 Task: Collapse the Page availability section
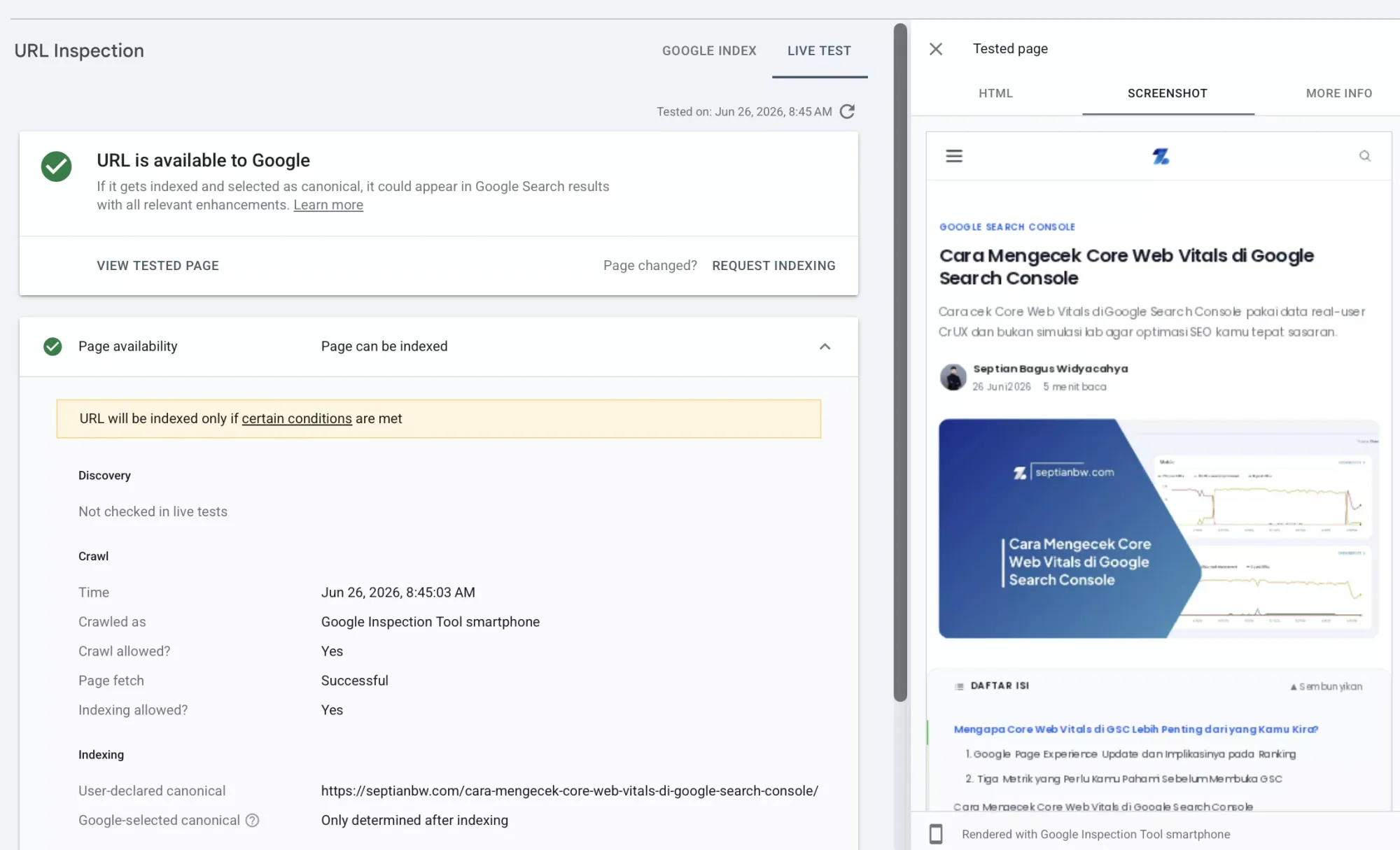click(x=825, y=346)
